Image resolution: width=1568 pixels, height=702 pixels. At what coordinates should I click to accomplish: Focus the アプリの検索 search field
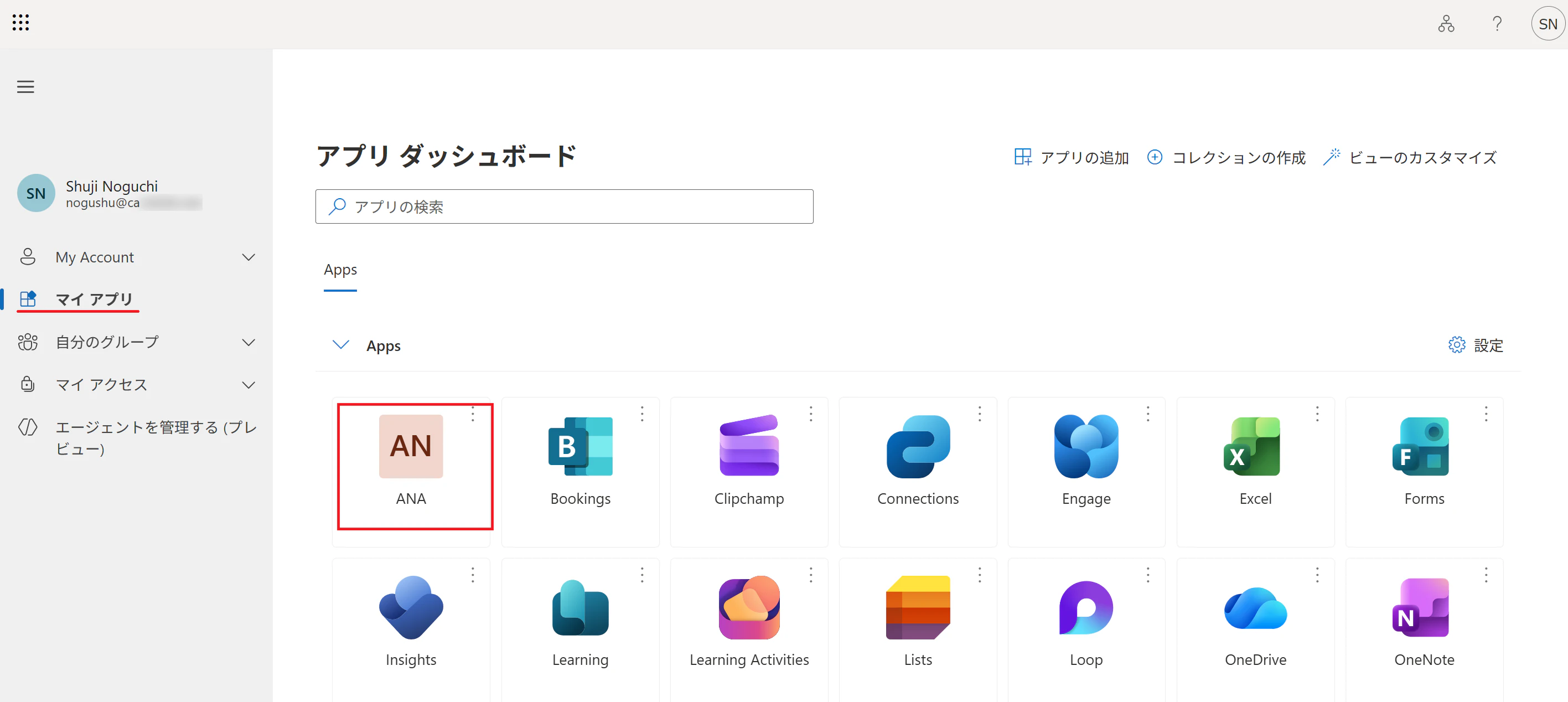[563, 207]
